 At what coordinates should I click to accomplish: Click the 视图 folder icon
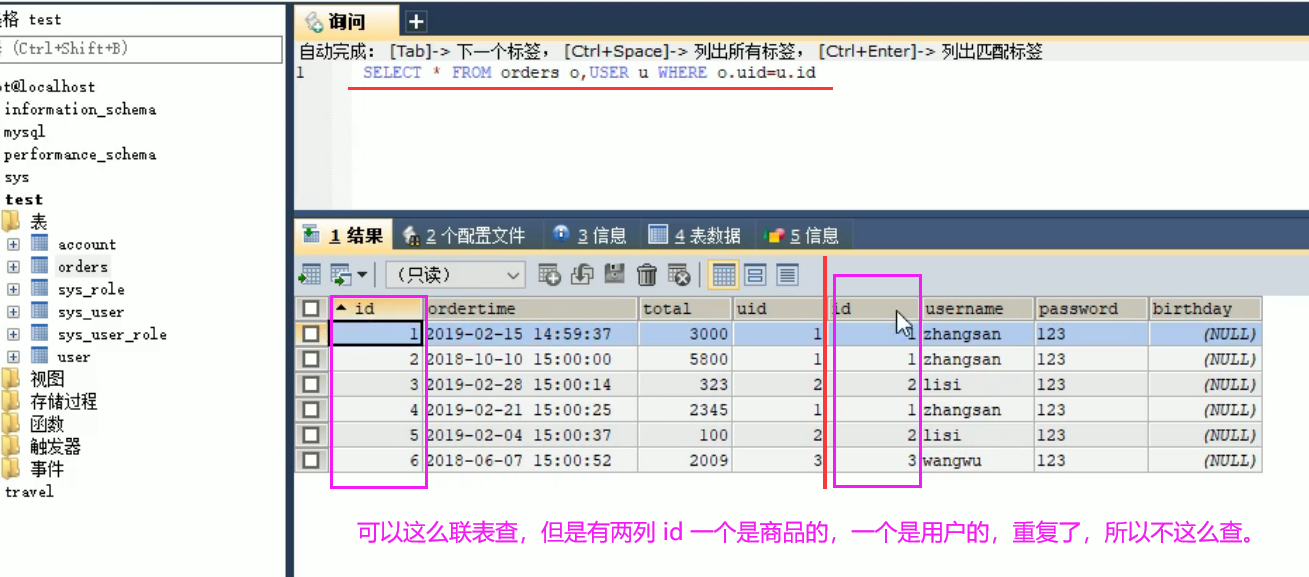coord(11,378)
